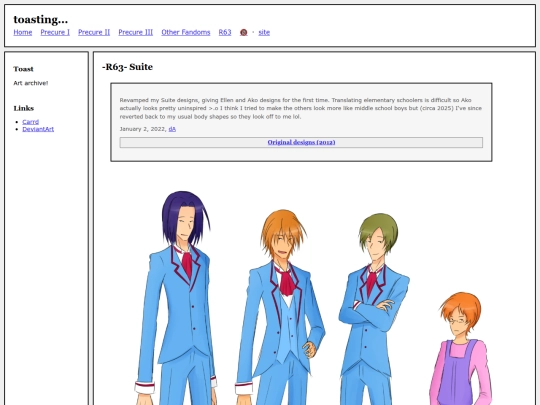Screen dimensions: 540x405
Task: Click the green-haired character with crossed arms
Action: click(374, 309)
